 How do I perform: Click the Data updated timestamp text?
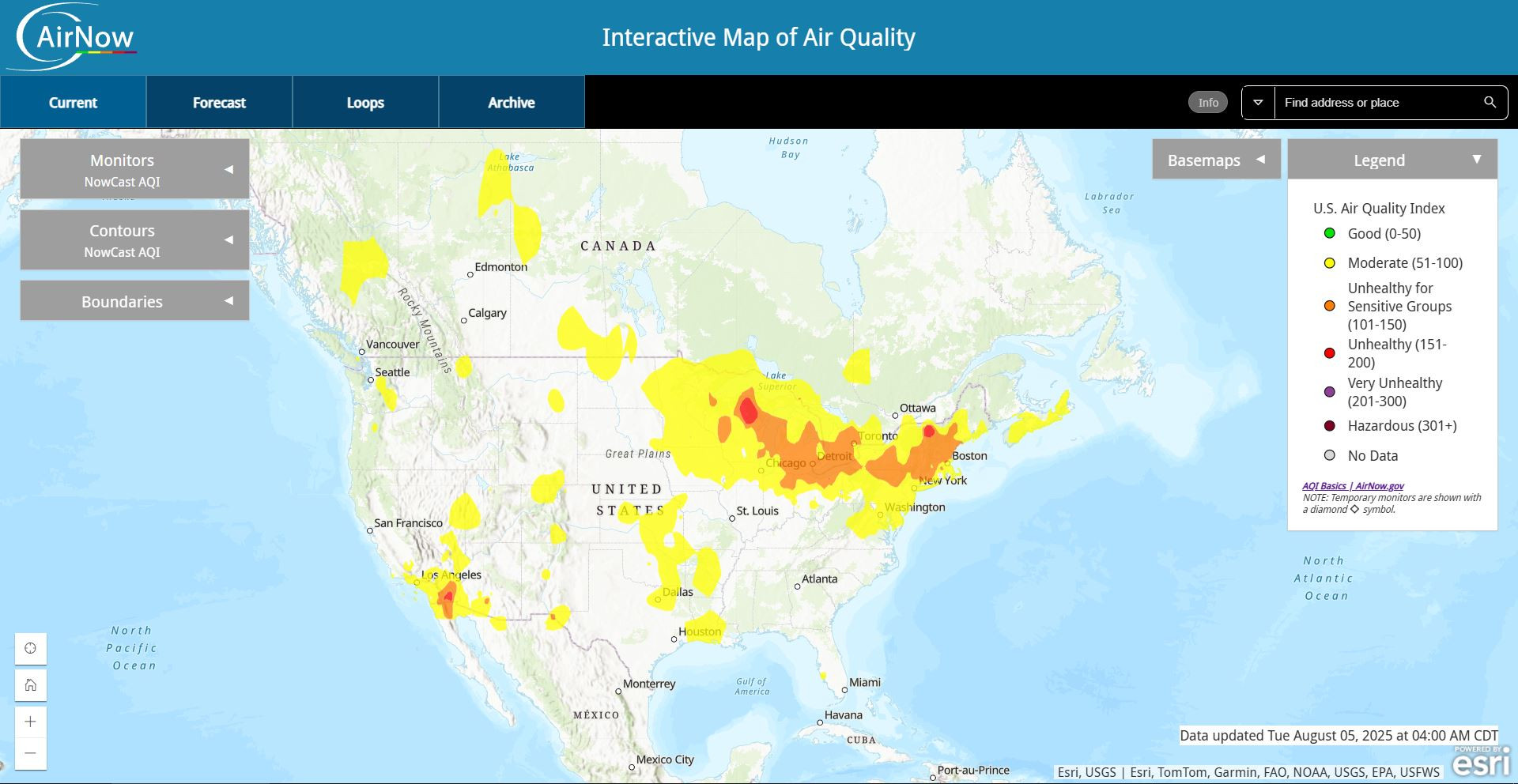click(x=1339, y=736)
